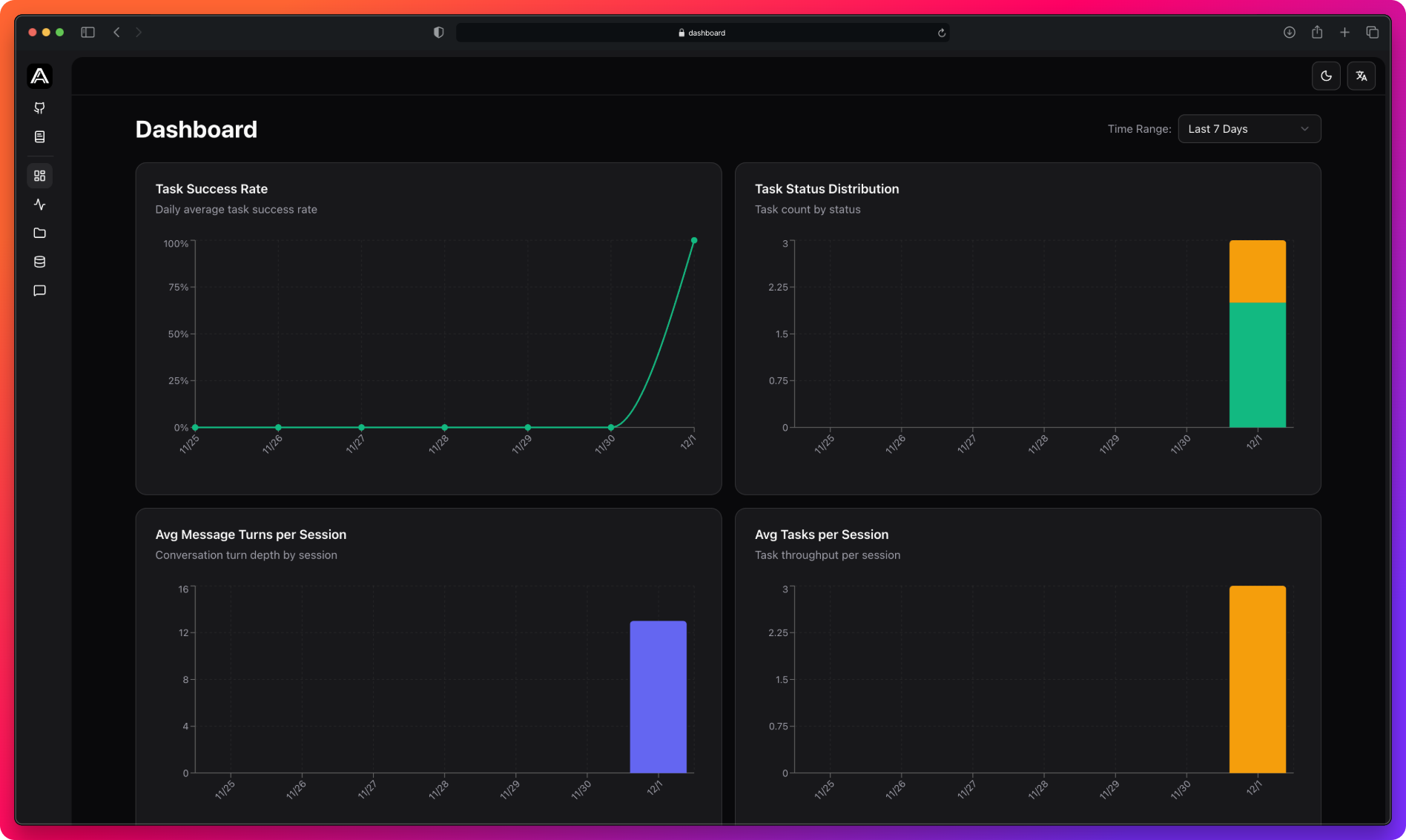Viewport: 1406px width, 840px height.
Task: Navigate back with the browser back button
Action: [116, 32]
